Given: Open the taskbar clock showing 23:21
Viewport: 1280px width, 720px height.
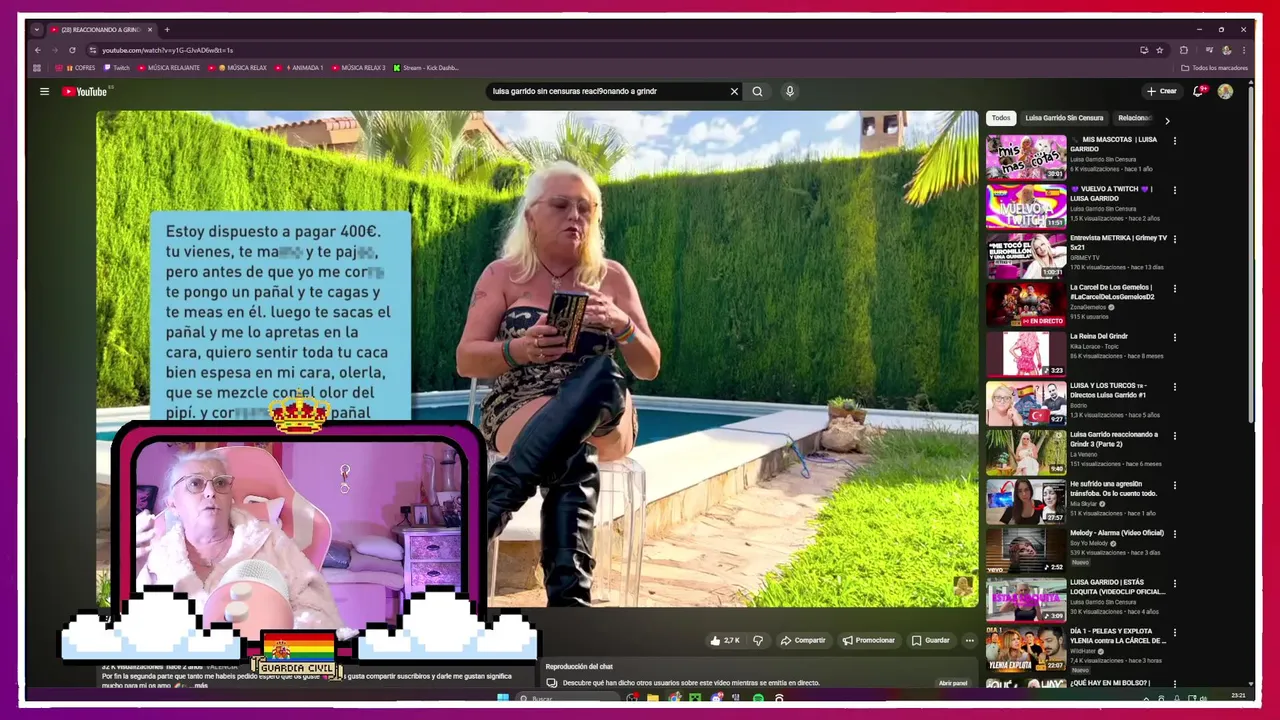Looking at the screenshot, I should coord(1238,696).
